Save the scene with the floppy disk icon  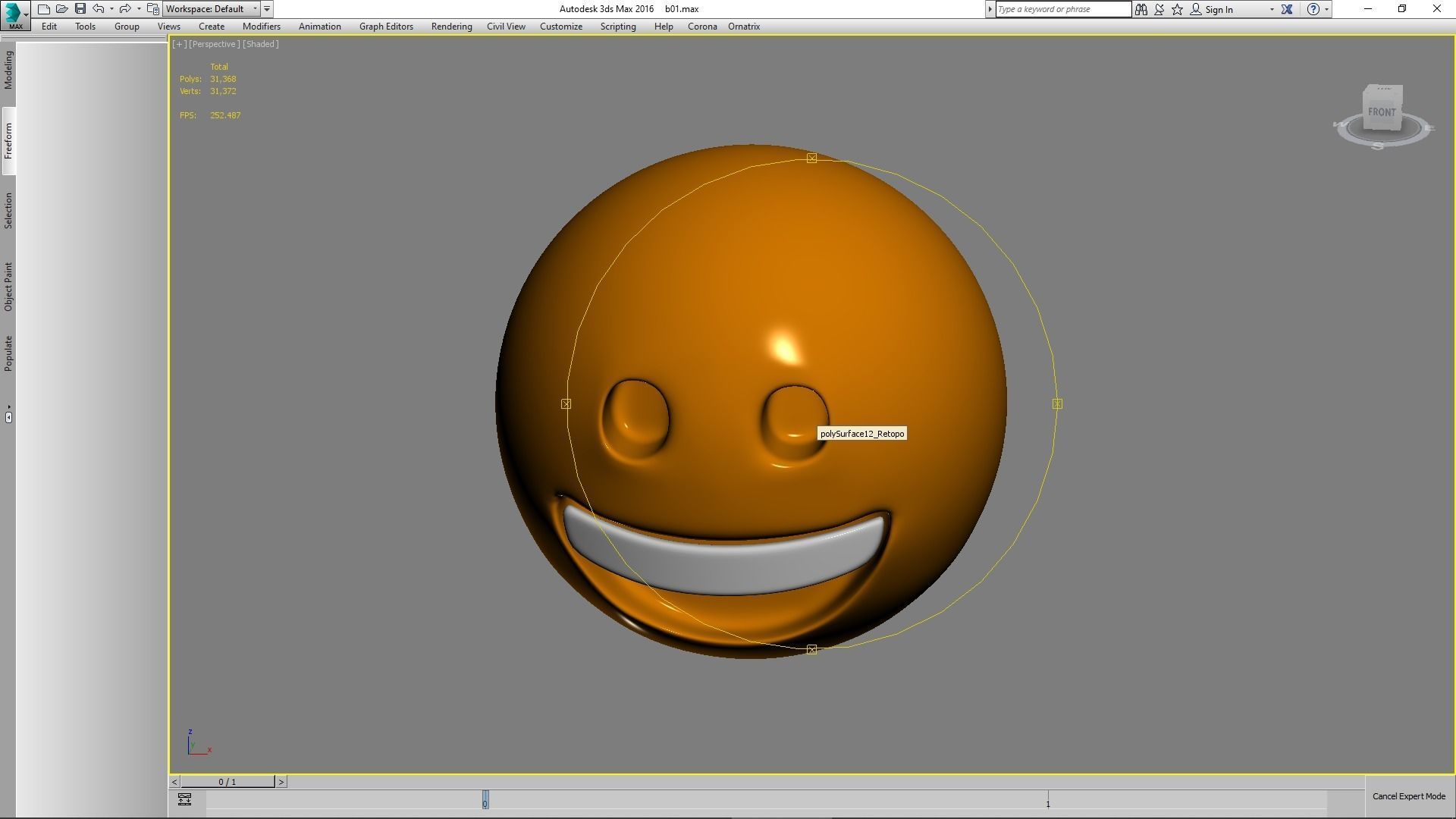(80, 9)
